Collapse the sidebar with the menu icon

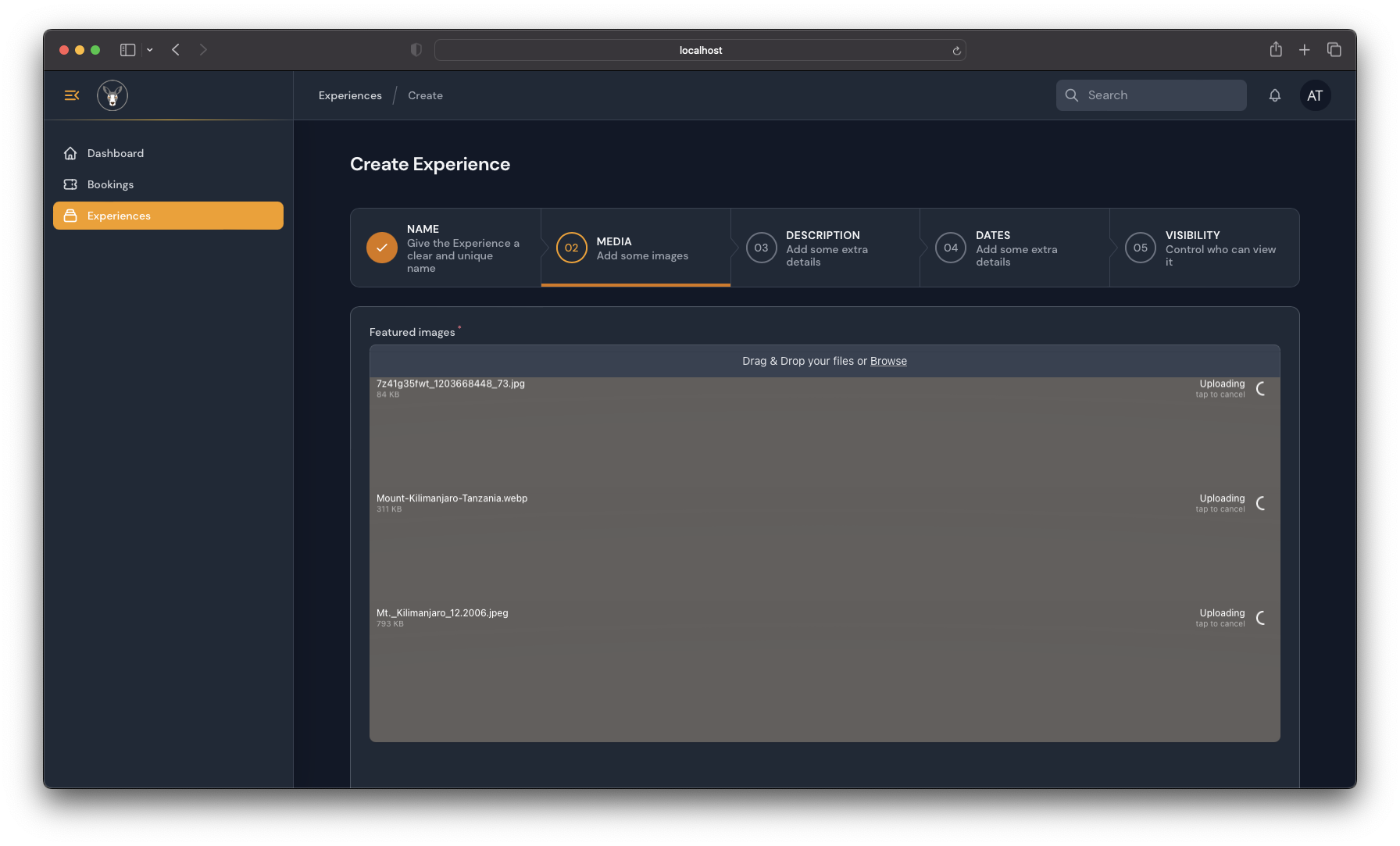click(x=72, y=95)
